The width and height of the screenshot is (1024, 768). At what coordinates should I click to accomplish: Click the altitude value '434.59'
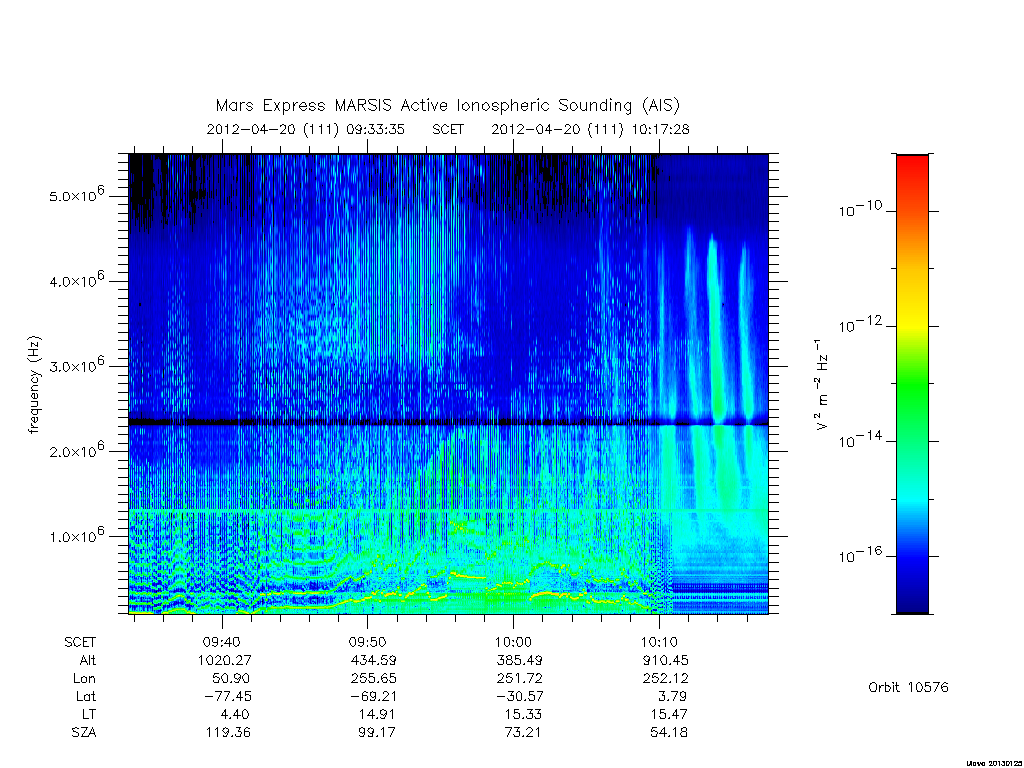coord(373,660)
